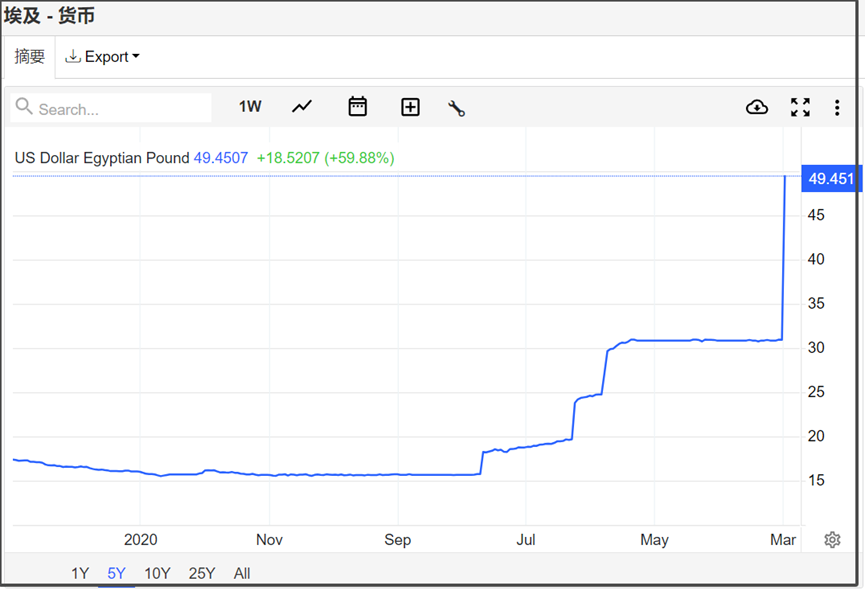Screen dimensions: 865x590
Task: Click the US Dollar Egyptian Pound legend
Action: [101, 158]
